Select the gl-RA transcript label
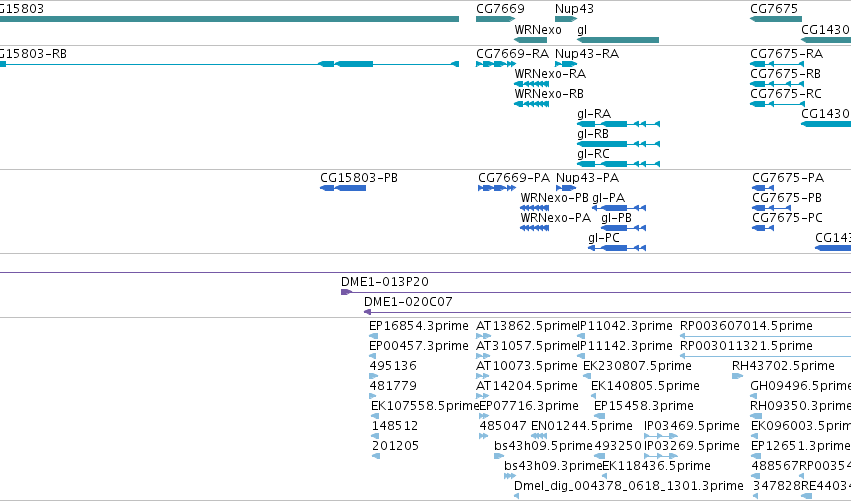 pyautogui.click(x=594, y=114)
